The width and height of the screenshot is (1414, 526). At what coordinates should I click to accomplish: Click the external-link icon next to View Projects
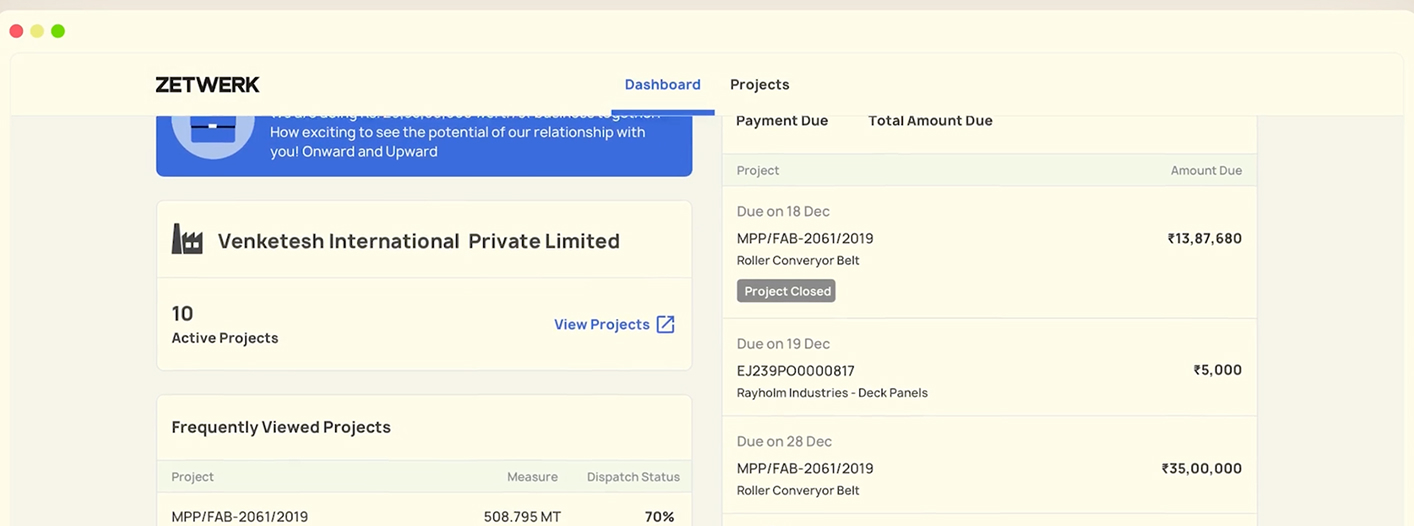(x=665, y=324)
